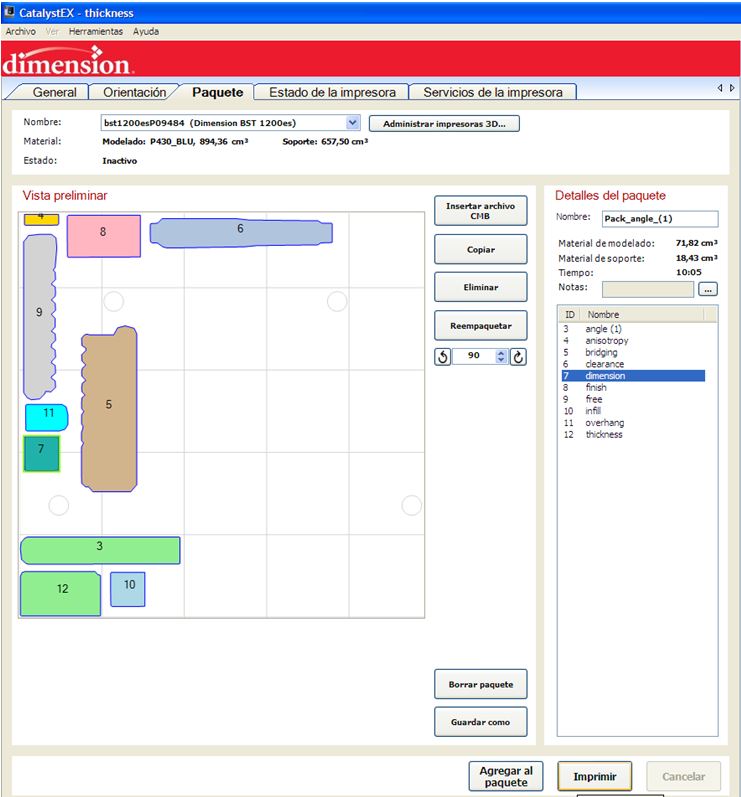Image resolution: width=741 pixels, height=797 pixels.
Task: Select 'bridging' row in list
Action: coord(633,352)
